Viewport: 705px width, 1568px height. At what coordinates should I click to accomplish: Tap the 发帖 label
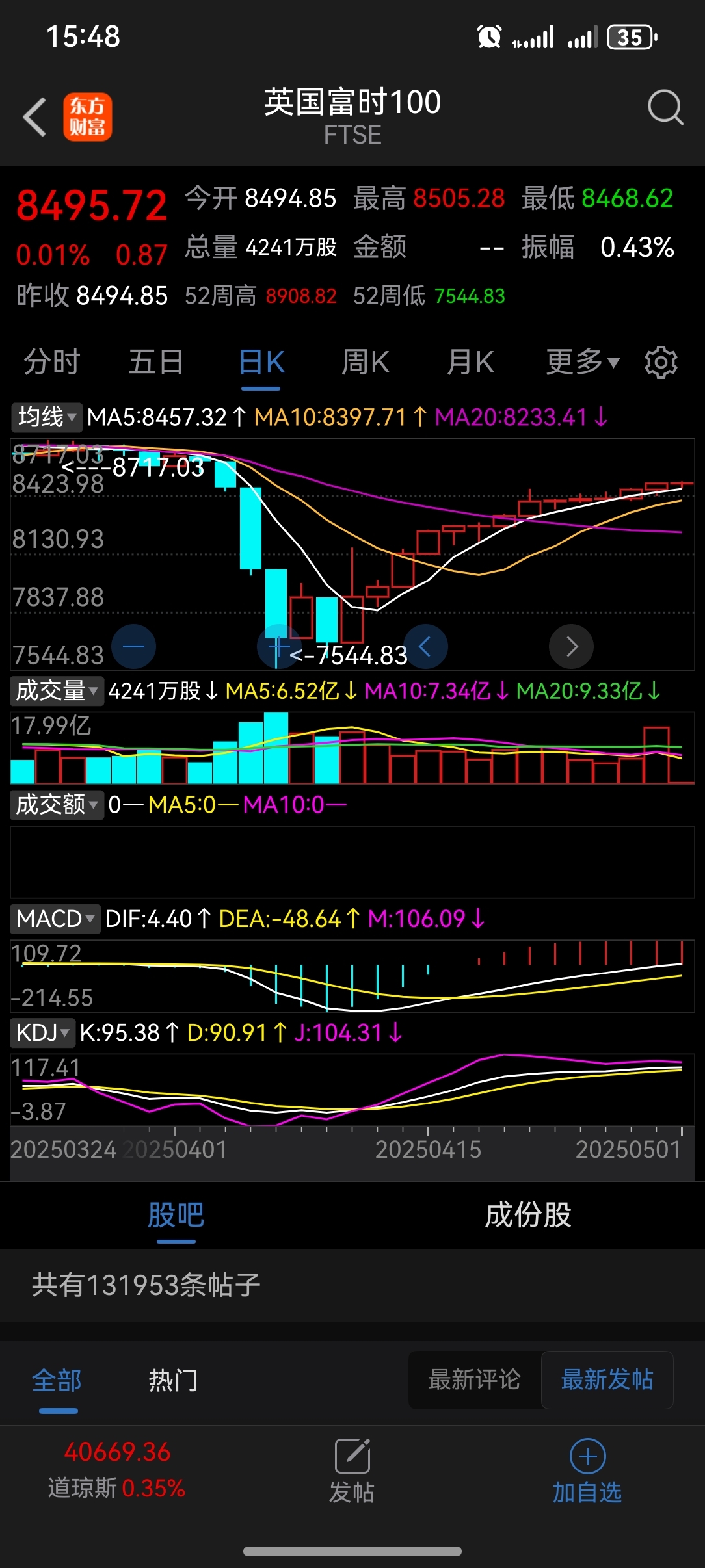click(352, 1492)
